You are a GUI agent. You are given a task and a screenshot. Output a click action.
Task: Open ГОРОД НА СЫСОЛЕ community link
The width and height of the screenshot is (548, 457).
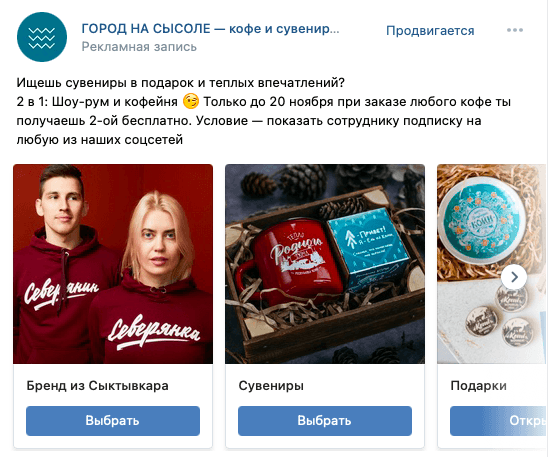click(210, 29)
